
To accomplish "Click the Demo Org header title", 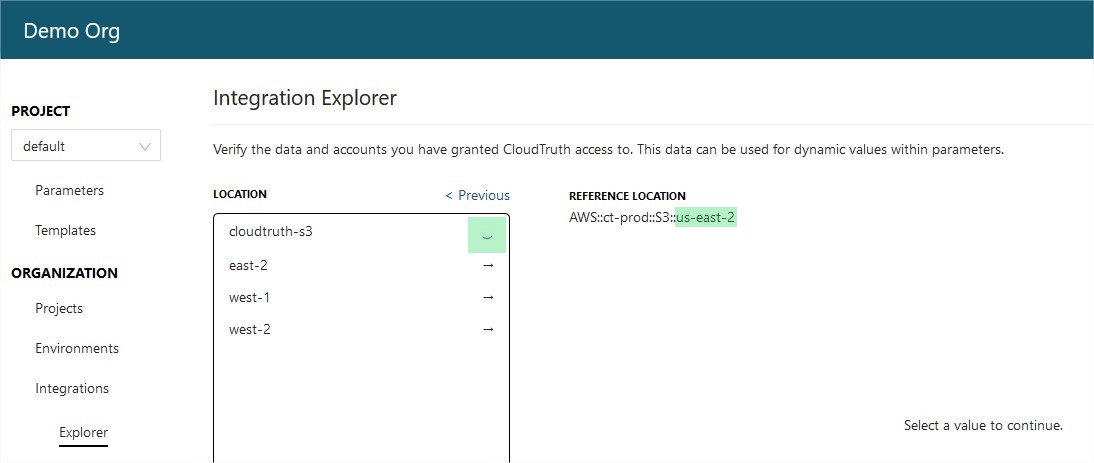I will pos(72,31).
